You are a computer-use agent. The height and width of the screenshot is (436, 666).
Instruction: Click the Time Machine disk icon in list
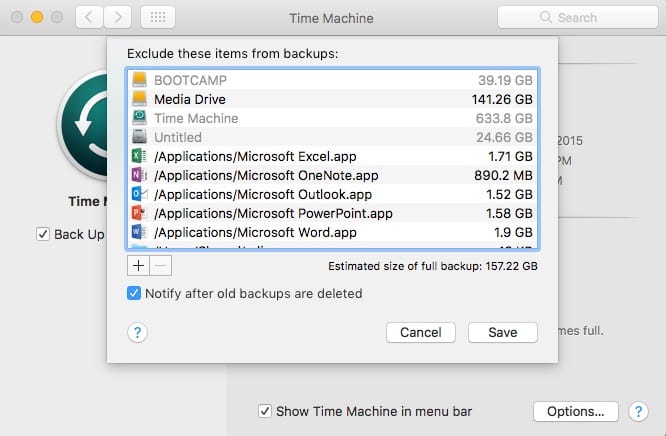click(x=139, y=118)
